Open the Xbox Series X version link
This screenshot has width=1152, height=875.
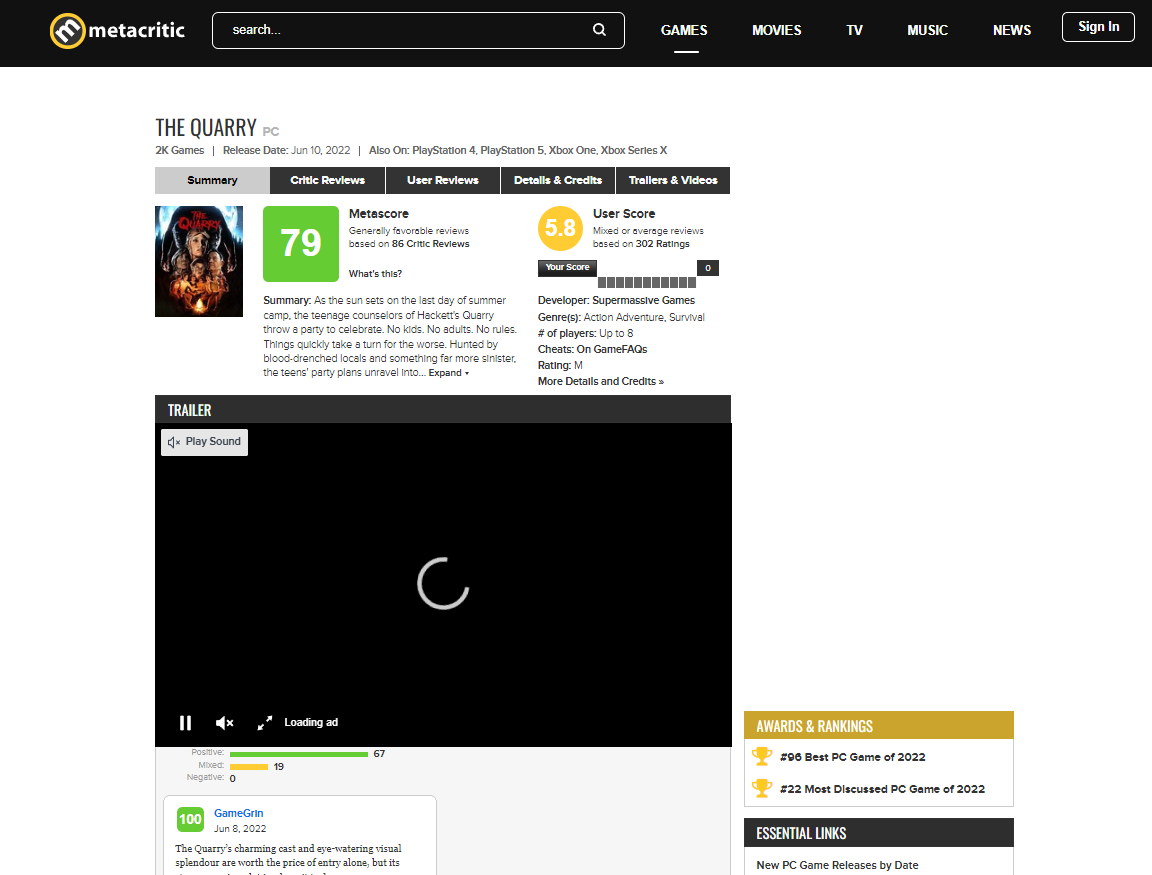[634, 151]
